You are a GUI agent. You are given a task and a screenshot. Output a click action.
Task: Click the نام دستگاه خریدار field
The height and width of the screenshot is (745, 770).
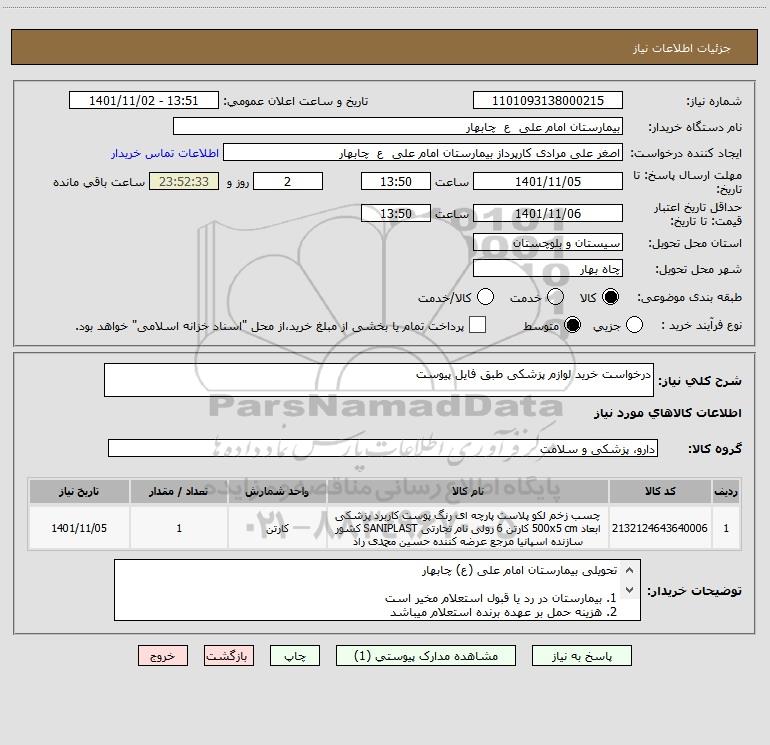tap(398, 126)
